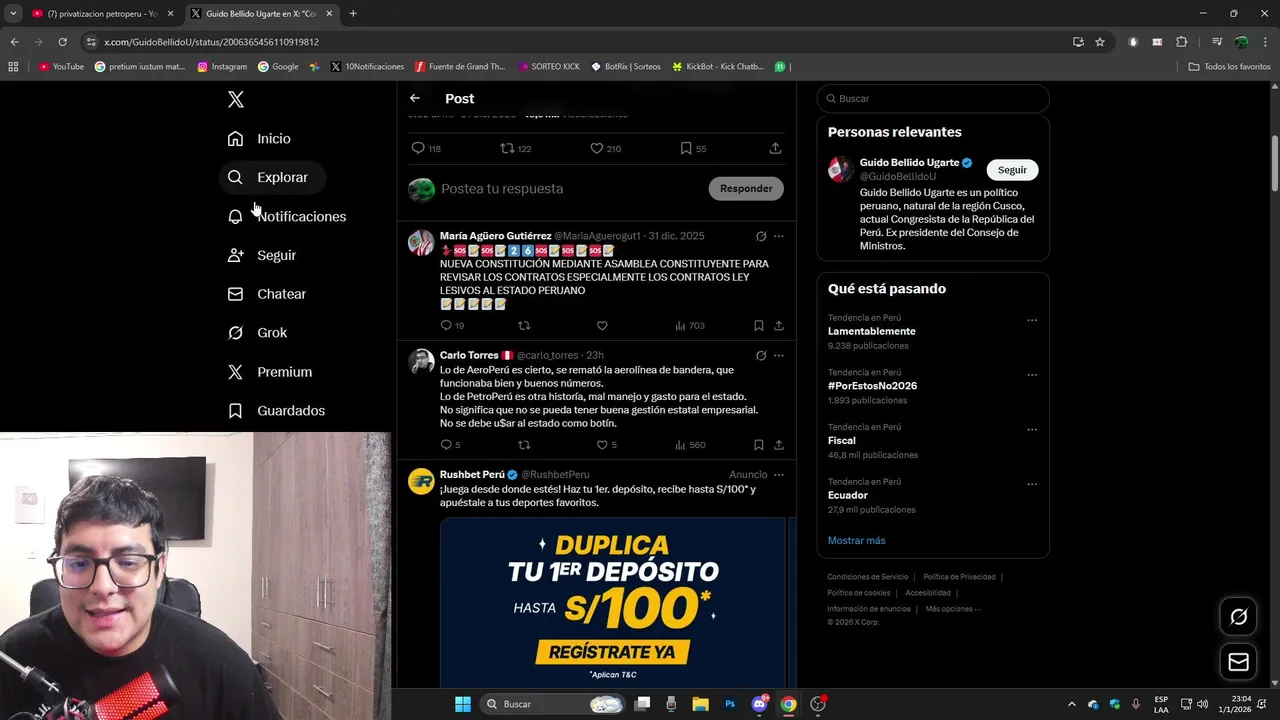The image size is (1280, 720).
Task: Open the YouTube bookmark
Action: pyautogui.click(x=61, y=66)
